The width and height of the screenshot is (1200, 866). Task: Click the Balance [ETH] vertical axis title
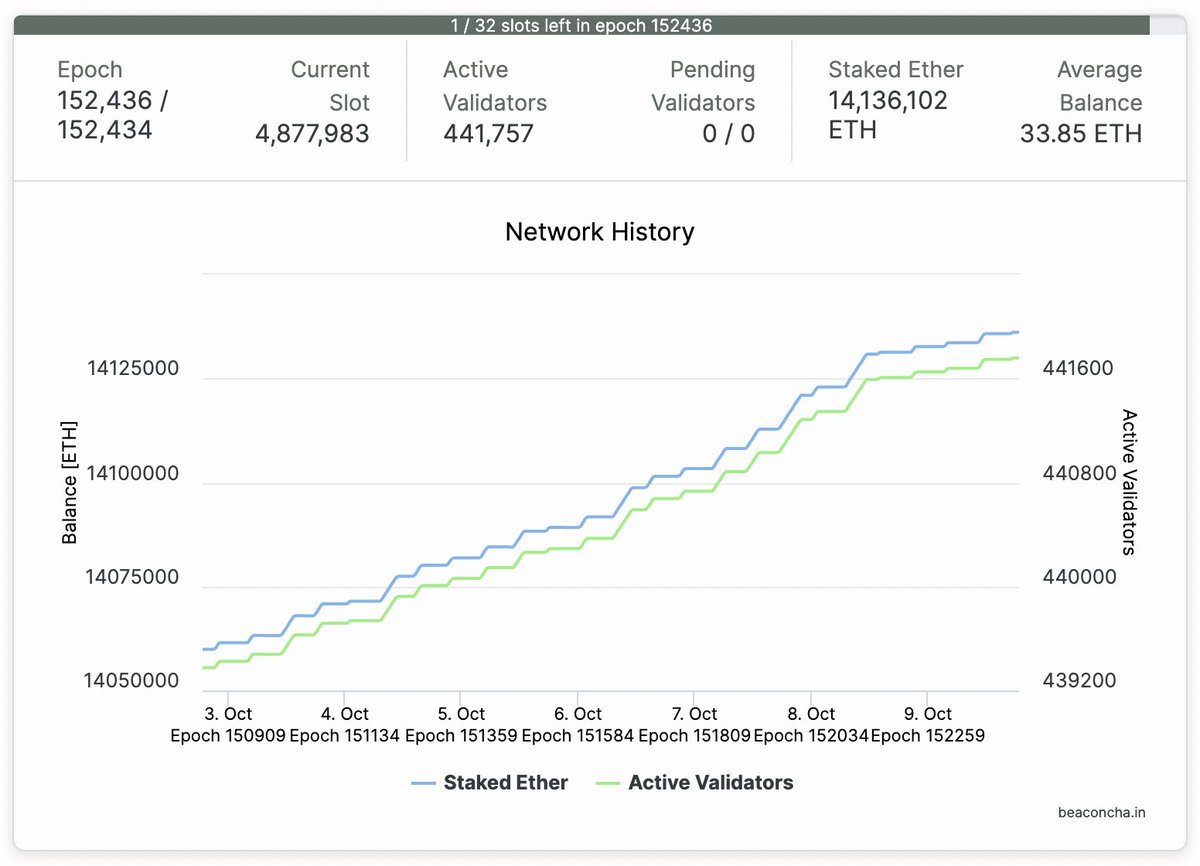tap(69, 482)
